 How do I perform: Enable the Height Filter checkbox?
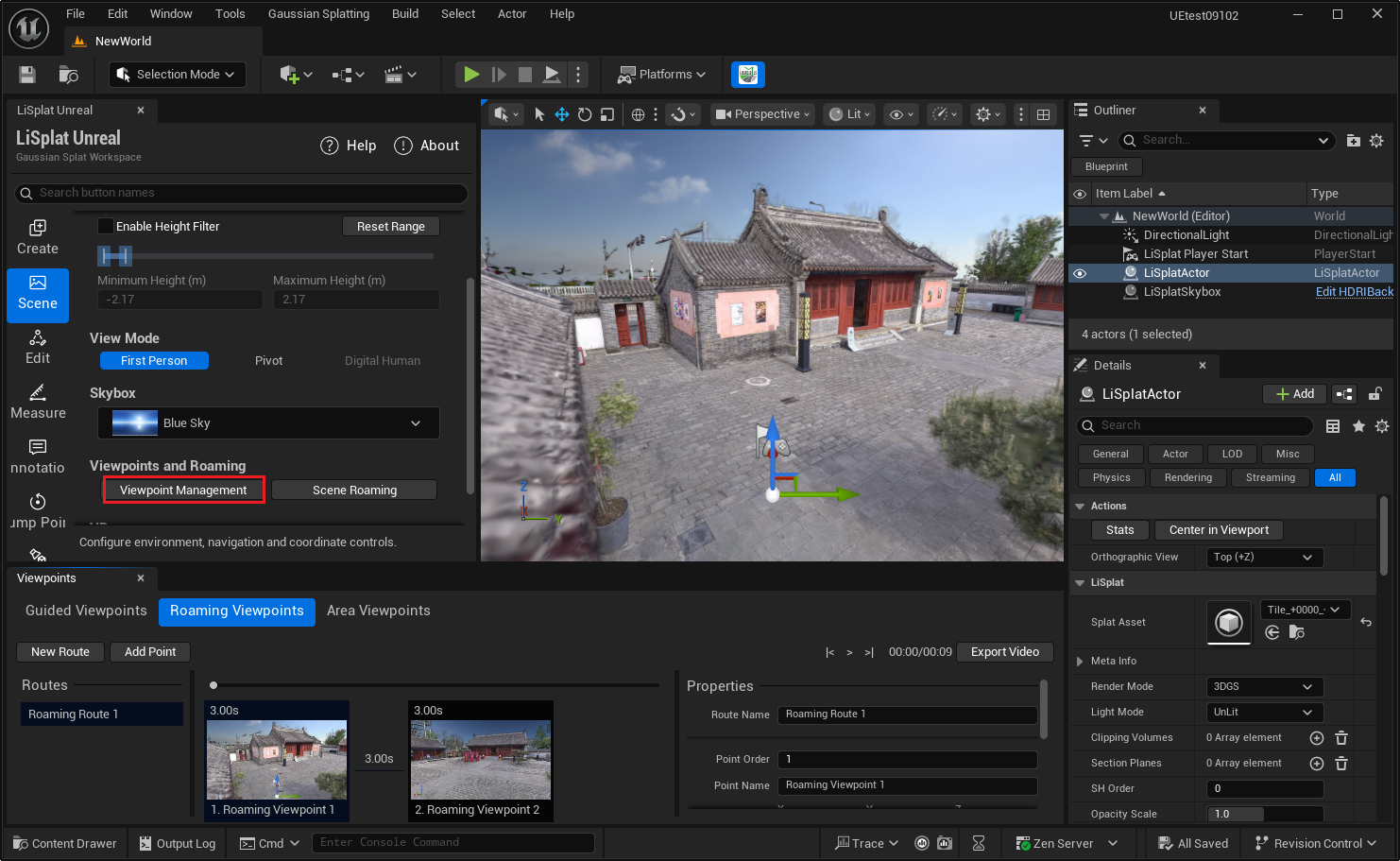tap(106, 226)
